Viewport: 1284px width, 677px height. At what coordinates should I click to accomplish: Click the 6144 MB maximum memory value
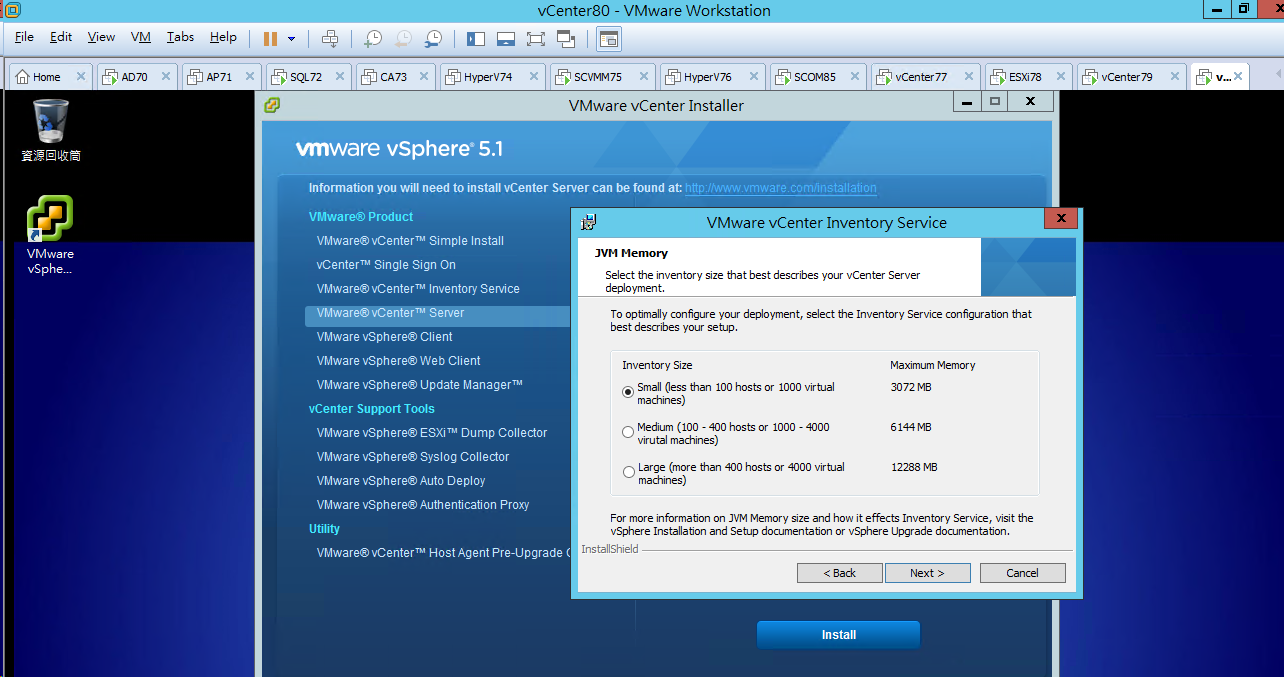(911, 427)
